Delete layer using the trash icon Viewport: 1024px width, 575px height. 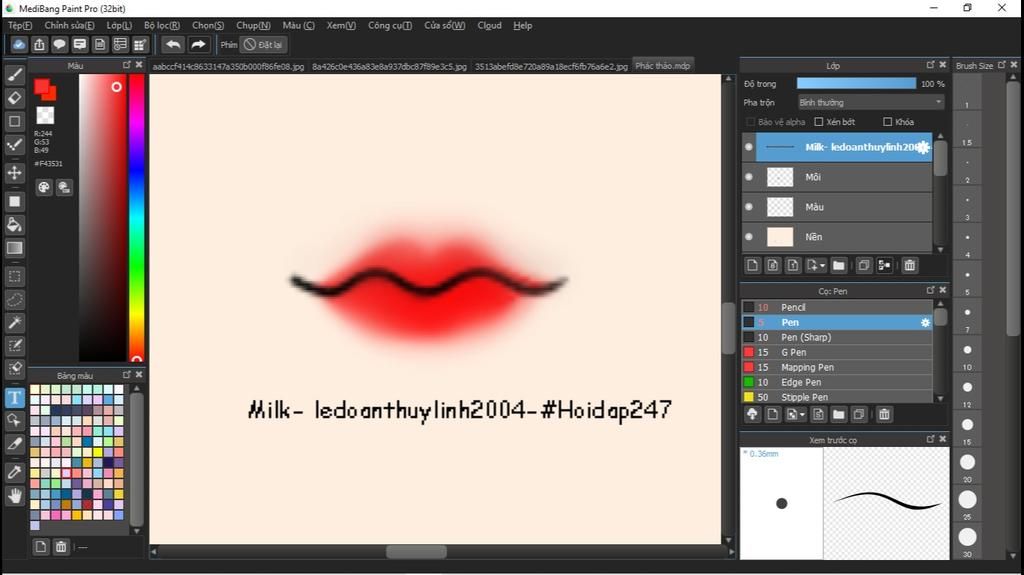tap(909, 265)
